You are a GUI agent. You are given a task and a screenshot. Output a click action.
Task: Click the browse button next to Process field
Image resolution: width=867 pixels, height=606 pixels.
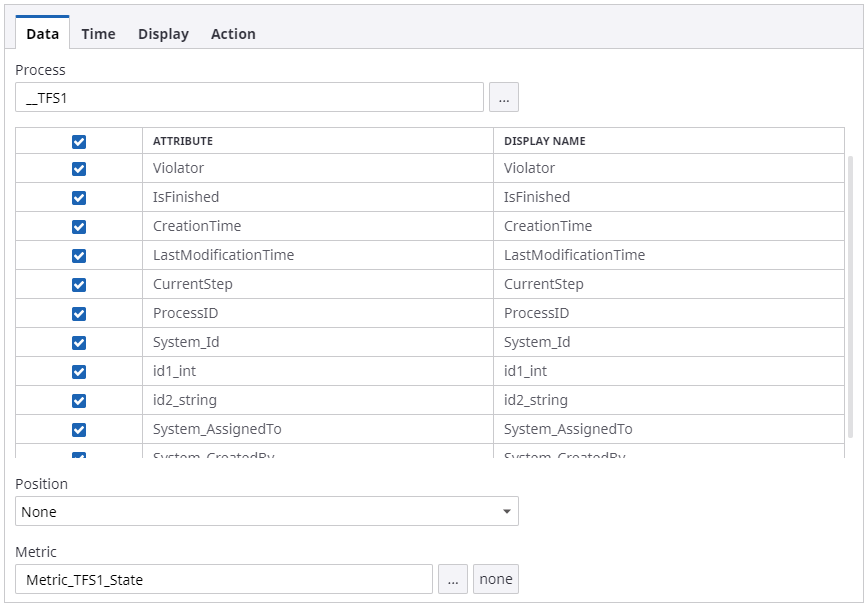(x=503, y=97)
